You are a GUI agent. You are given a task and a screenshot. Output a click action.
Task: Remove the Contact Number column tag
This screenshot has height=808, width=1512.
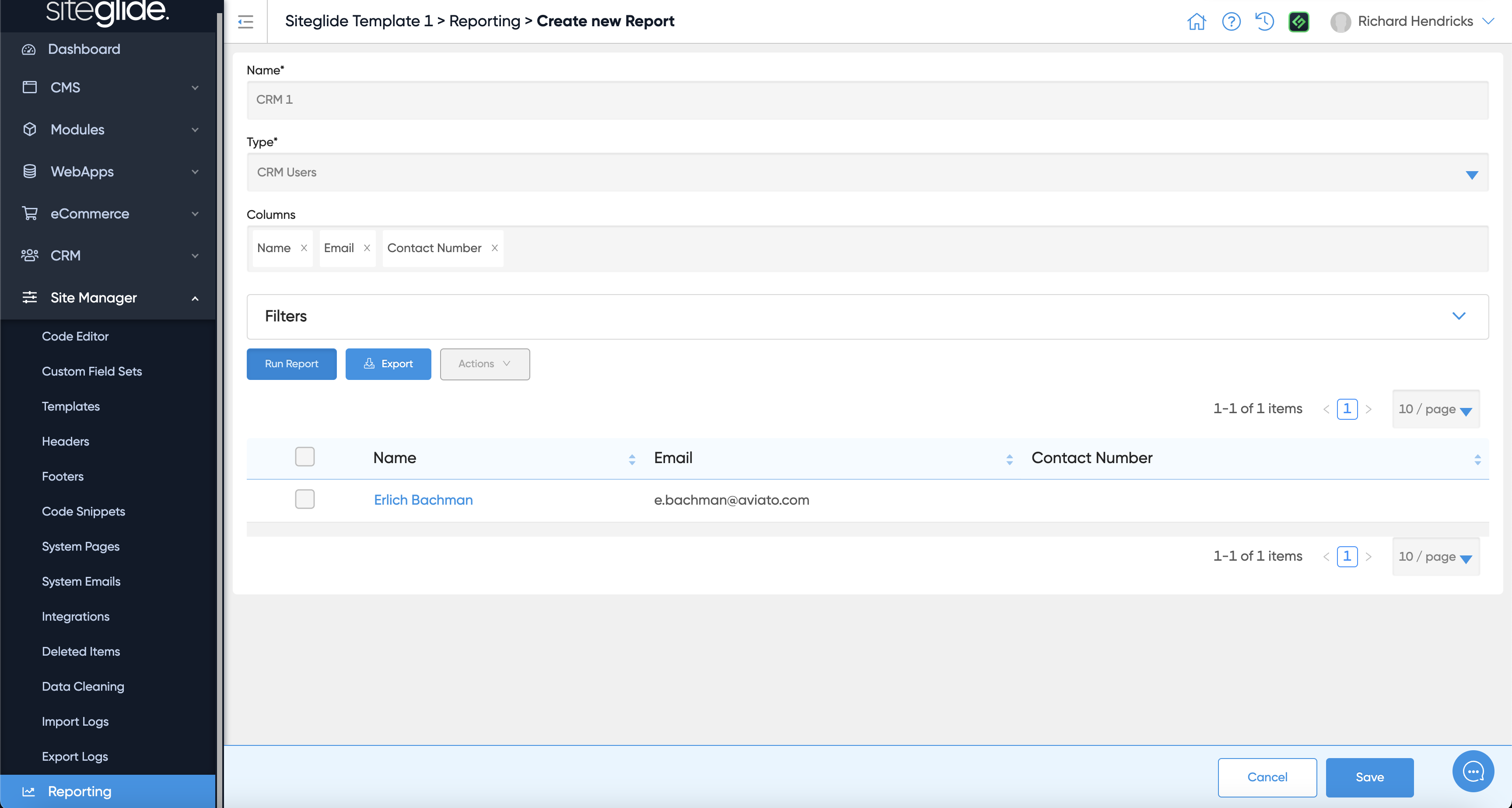pyautogui.click(x=495, y=248)
